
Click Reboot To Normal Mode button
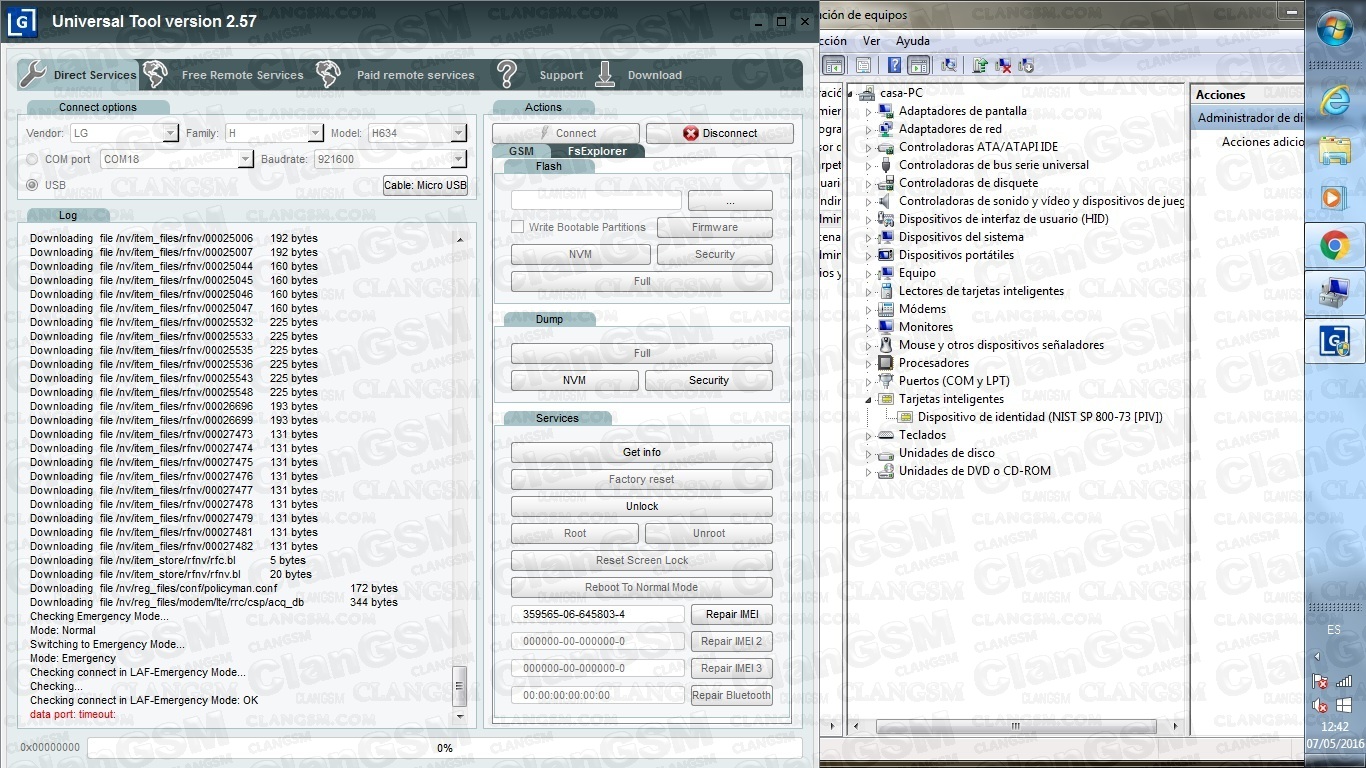coord(642,587)
